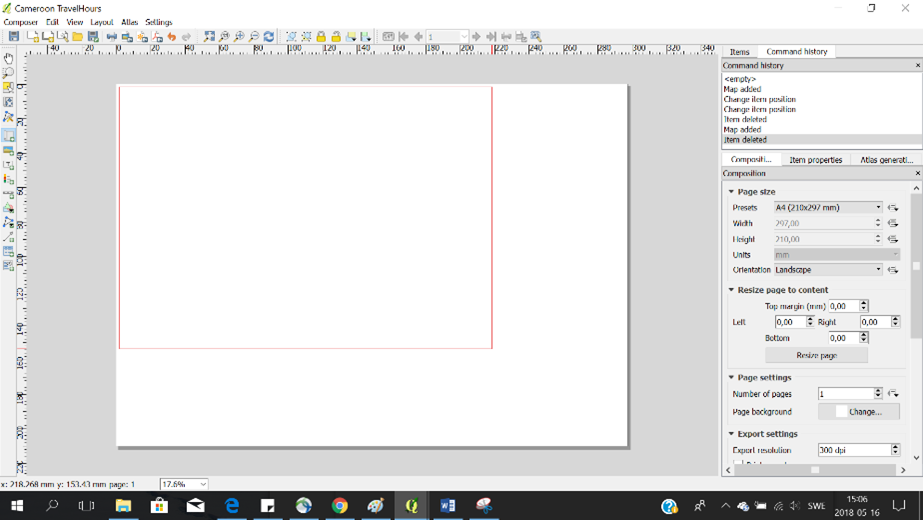Screen dimensions: 923x520
Task: Click the Print icon in toolbar
Action: (x=112, y=37)
